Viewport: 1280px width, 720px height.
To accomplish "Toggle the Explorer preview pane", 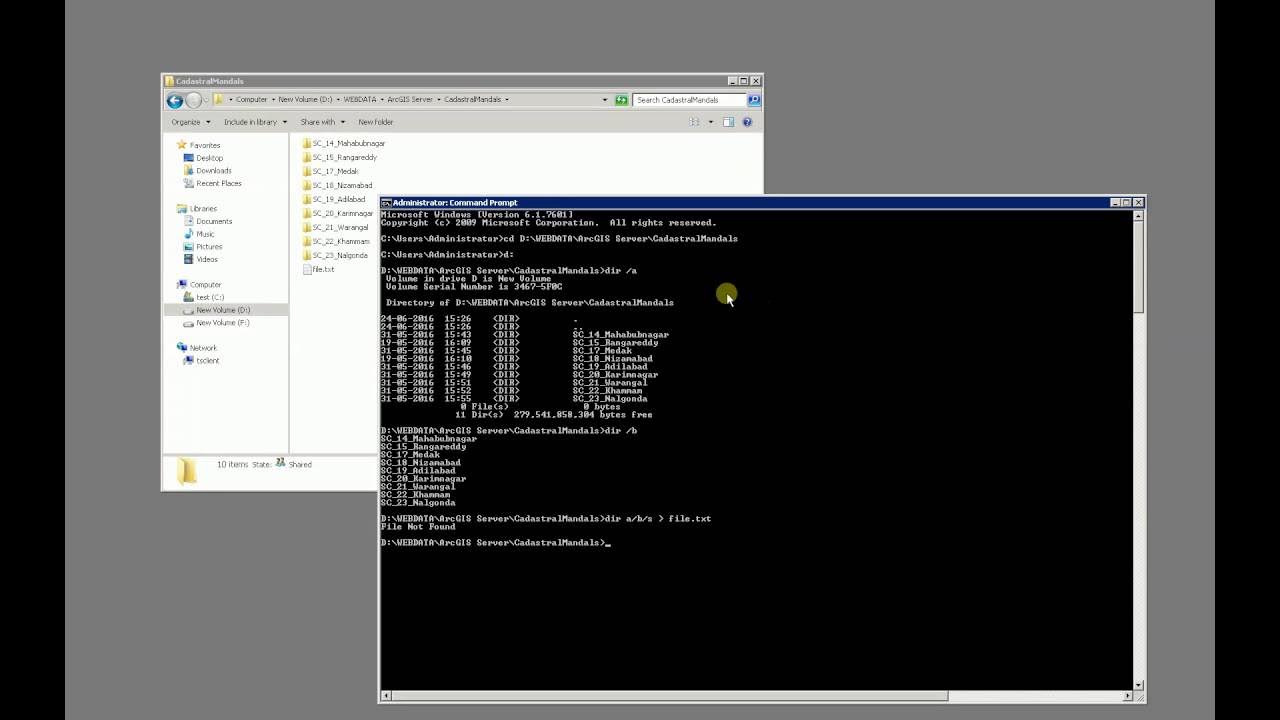I will pos(728,122).
